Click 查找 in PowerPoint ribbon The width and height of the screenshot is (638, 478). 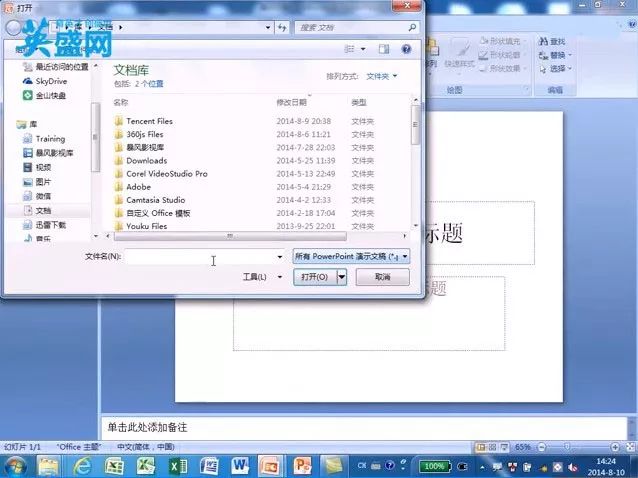pyautogui.click(x=552, y=41)
